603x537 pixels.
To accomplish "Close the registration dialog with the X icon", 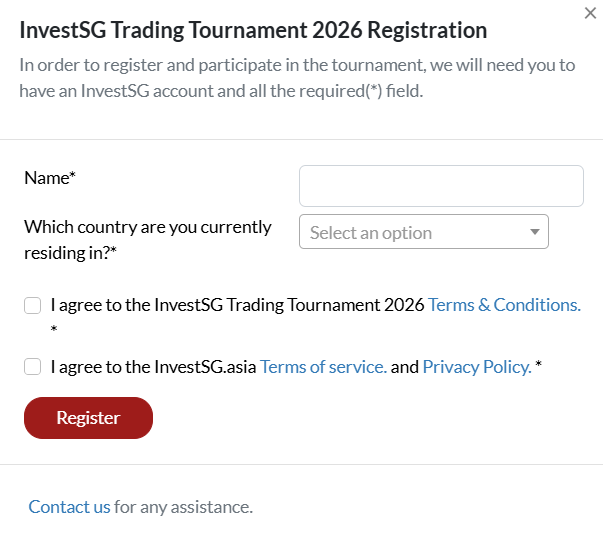I will coord(589,13).
